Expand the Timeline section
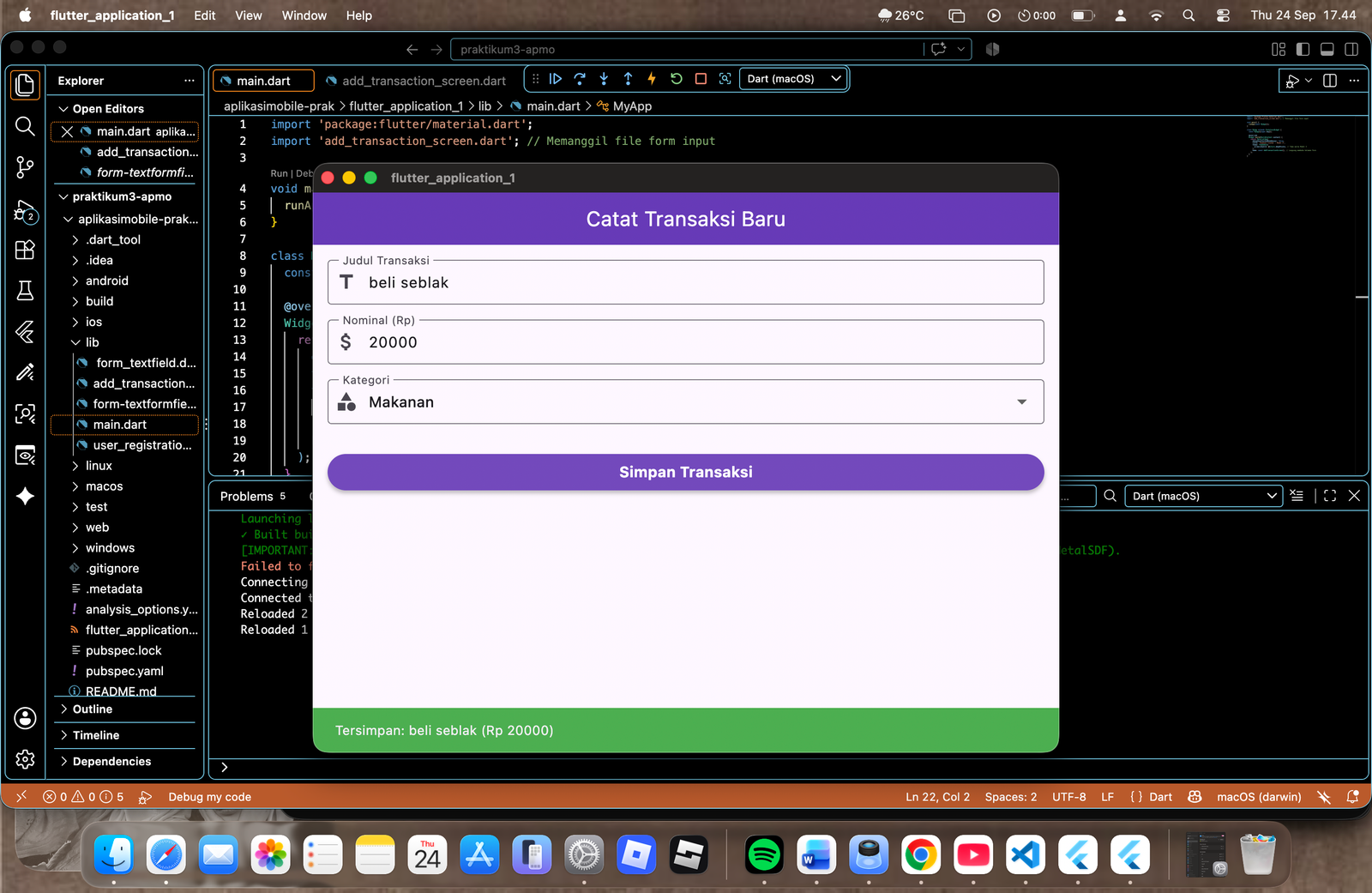1372x893 pixels. tap(95, 735)
